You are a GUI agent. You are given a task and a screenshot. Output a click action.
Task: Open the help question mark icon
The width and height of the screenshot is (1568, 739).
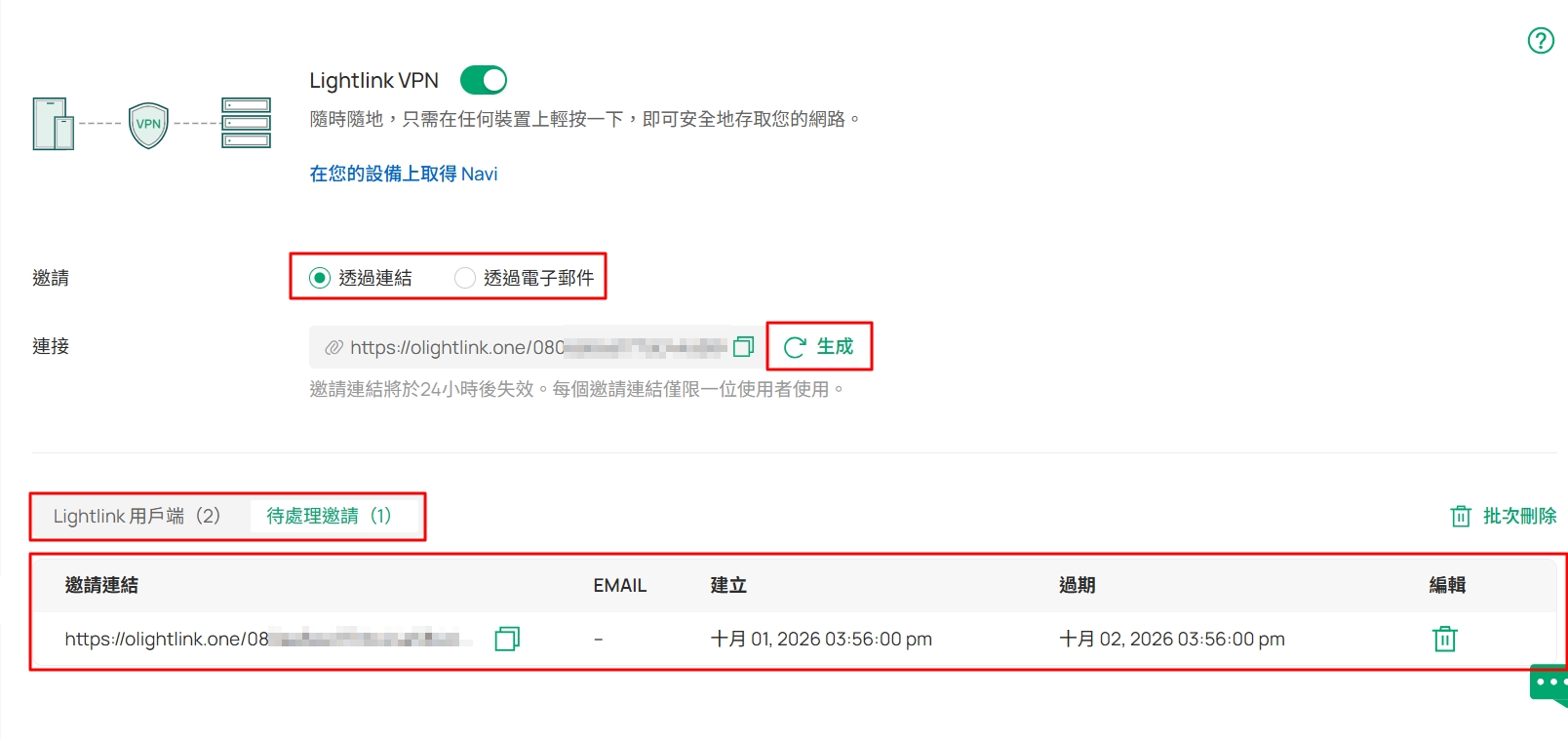point(1541,40)
